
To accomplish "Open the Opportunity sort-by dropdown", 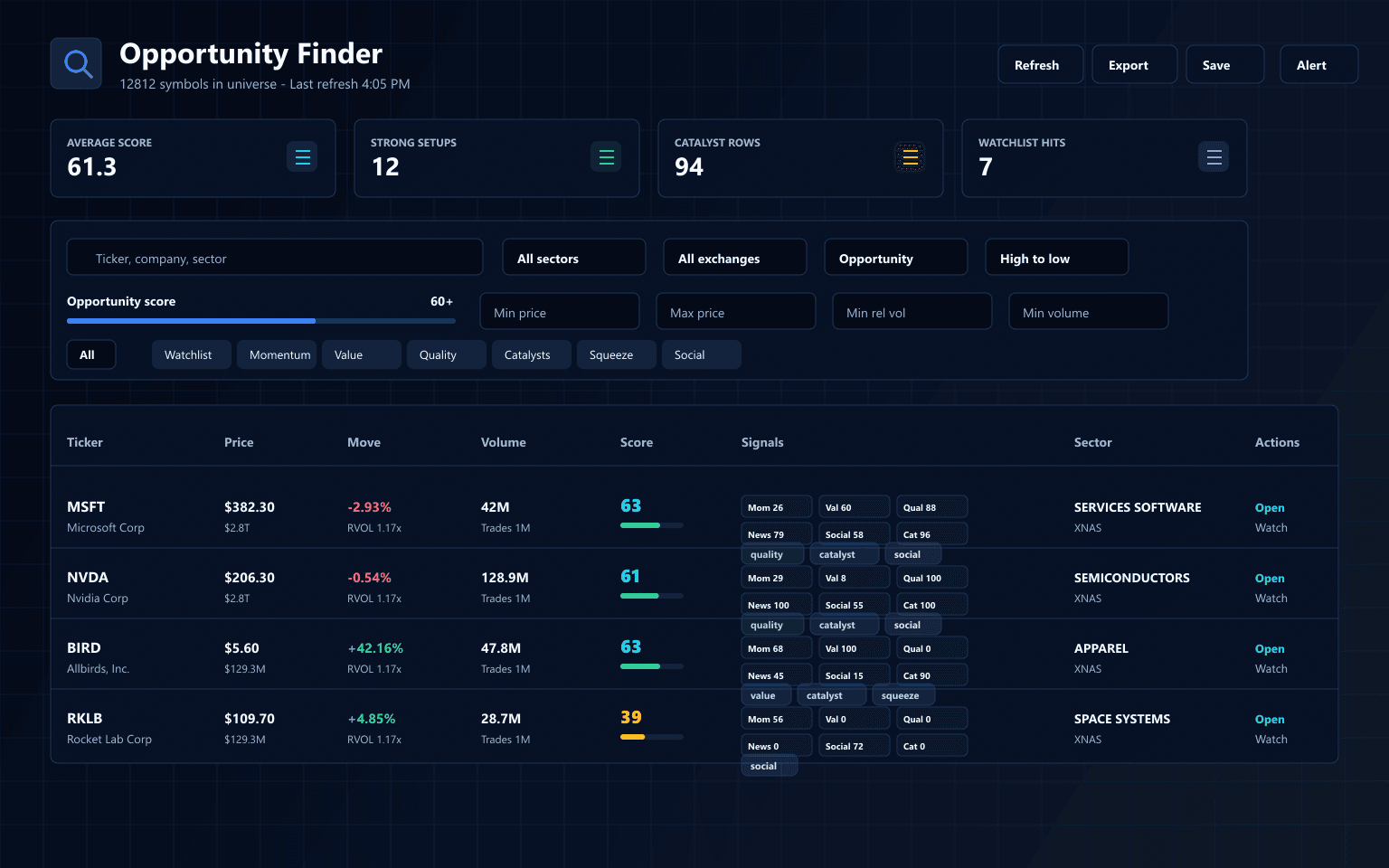I will [x=896, y=257].
